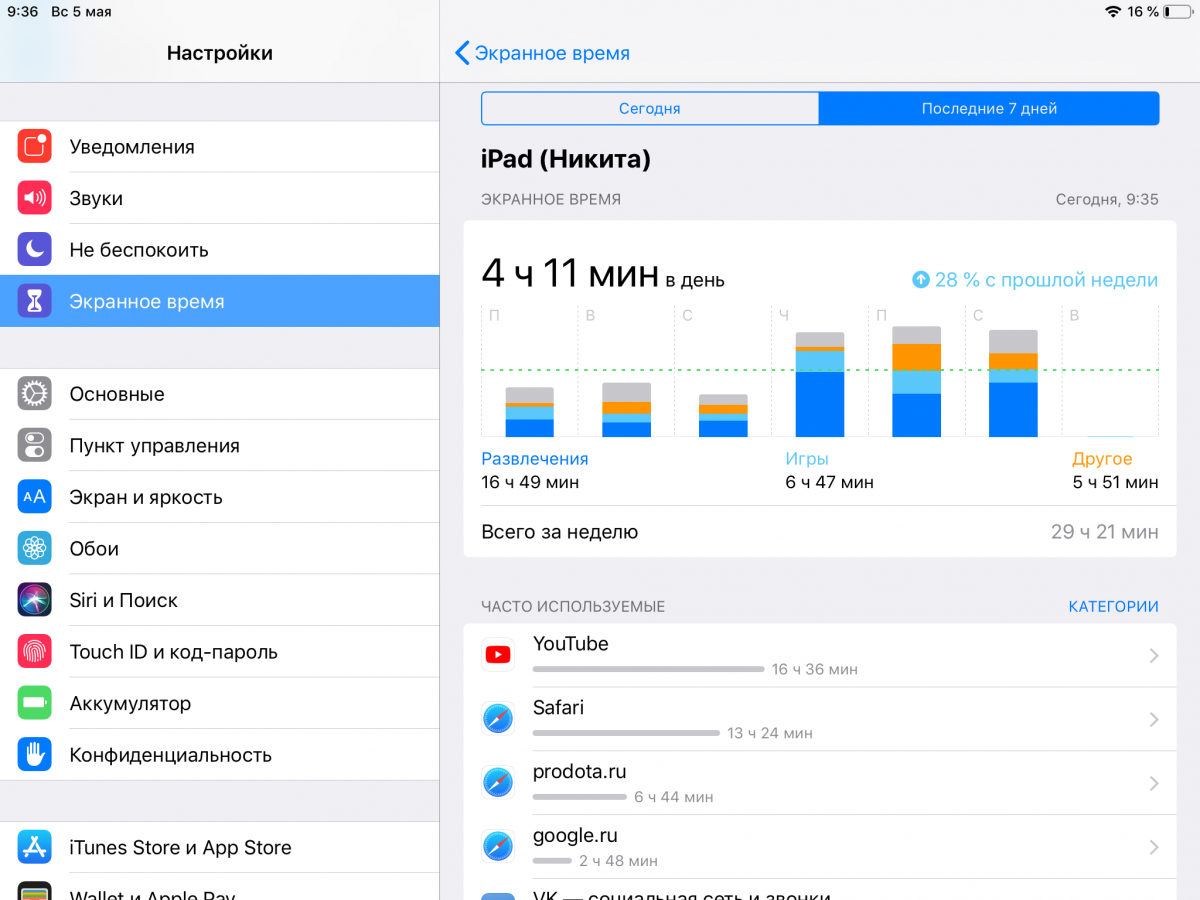The image size is (1200, 900).
Task: Expand the google.ru row chevron
Action: (x=1154, y=848)
